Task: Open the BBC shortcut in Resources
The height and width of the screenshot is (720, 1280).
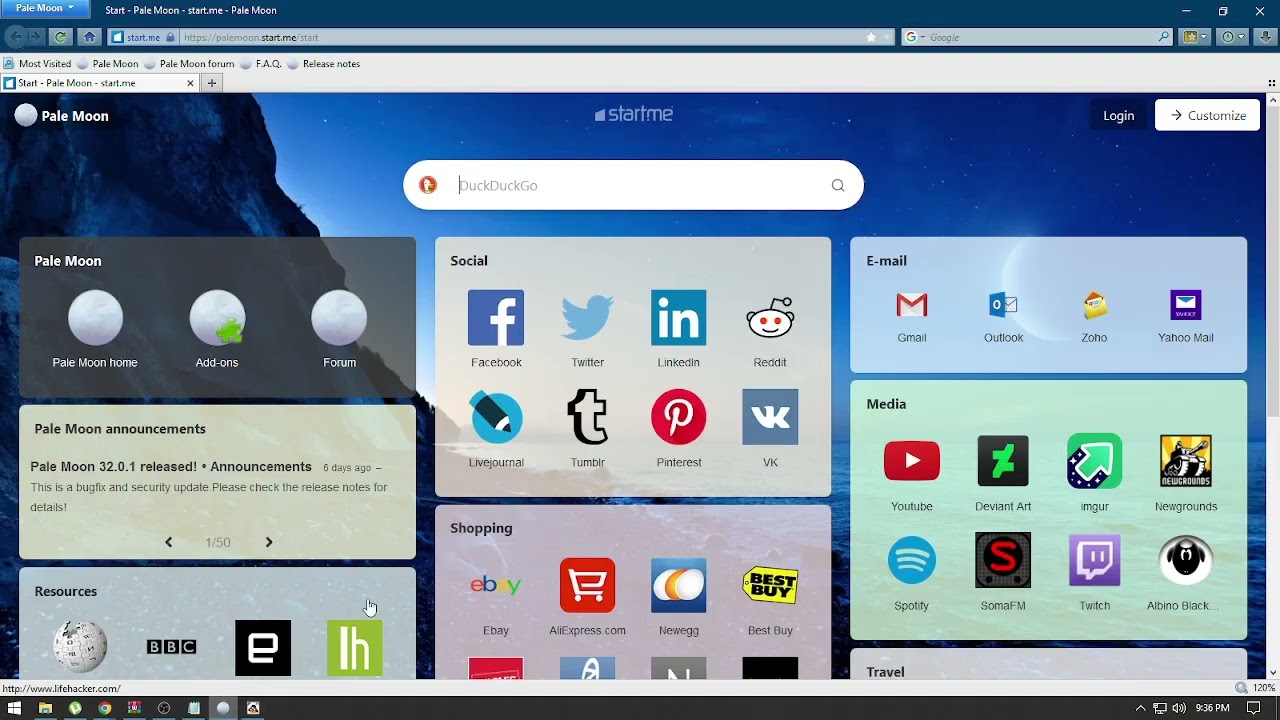Action: tap(171, 647)
